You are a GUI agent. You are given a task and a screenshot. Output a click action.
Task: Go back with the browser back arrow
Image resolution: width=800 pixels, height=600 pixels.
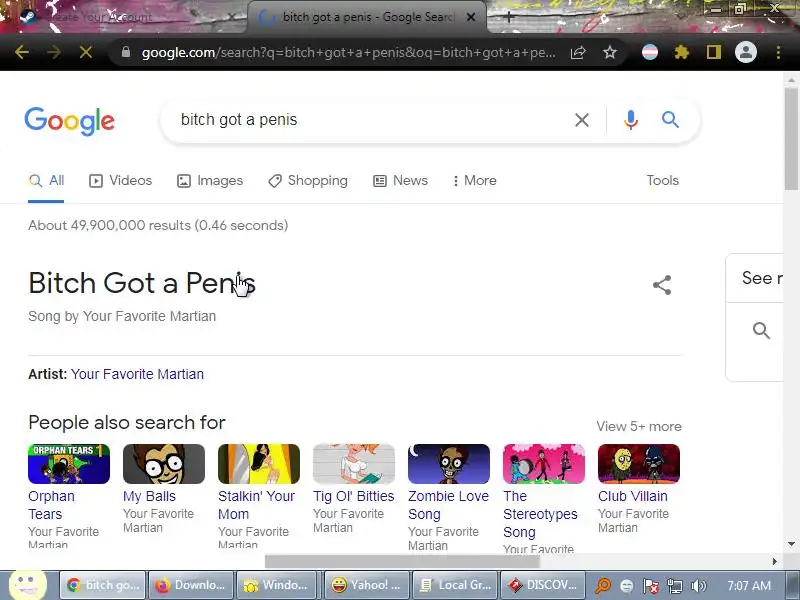(21, 52)
